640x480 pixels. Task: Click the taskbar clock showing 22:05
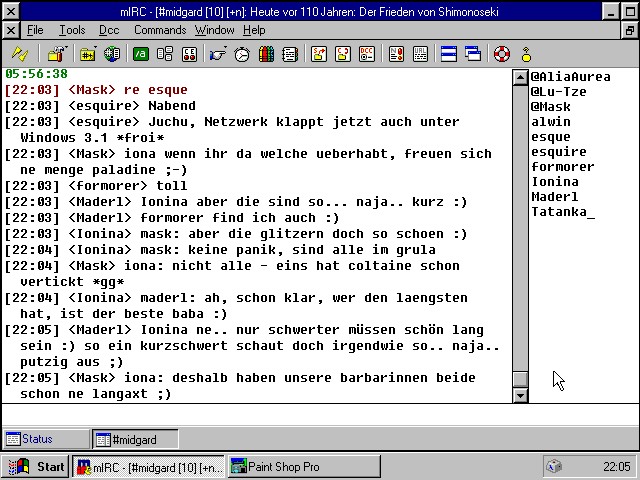pos(616,467)
